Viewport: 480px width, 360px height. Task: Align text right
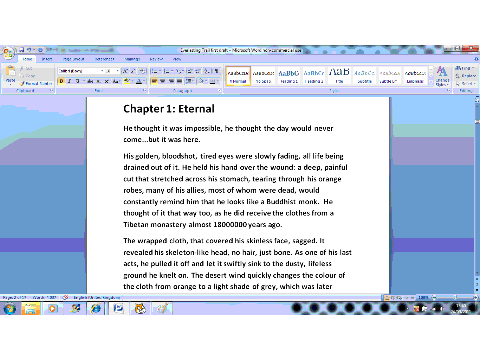point(171,81)
